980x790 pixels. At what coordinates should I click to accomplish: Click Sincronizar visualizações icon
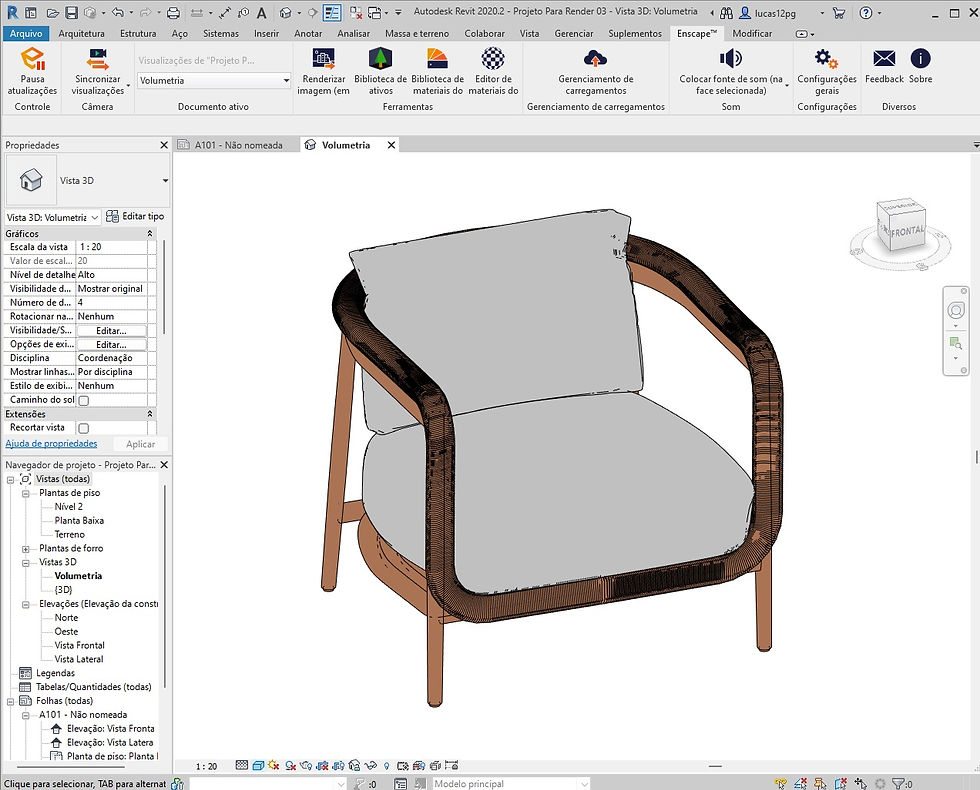[98, 59]
